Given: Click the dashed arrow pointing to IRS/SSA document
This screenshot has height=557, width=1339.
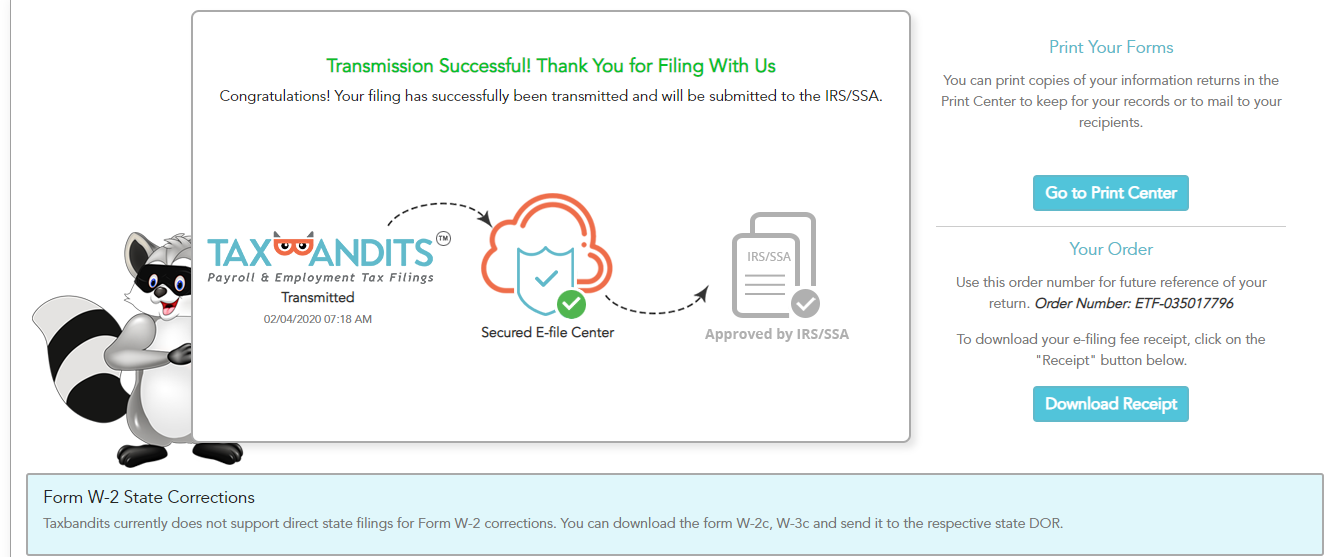Looking at the screenshot, I should (x=656, y=302).
